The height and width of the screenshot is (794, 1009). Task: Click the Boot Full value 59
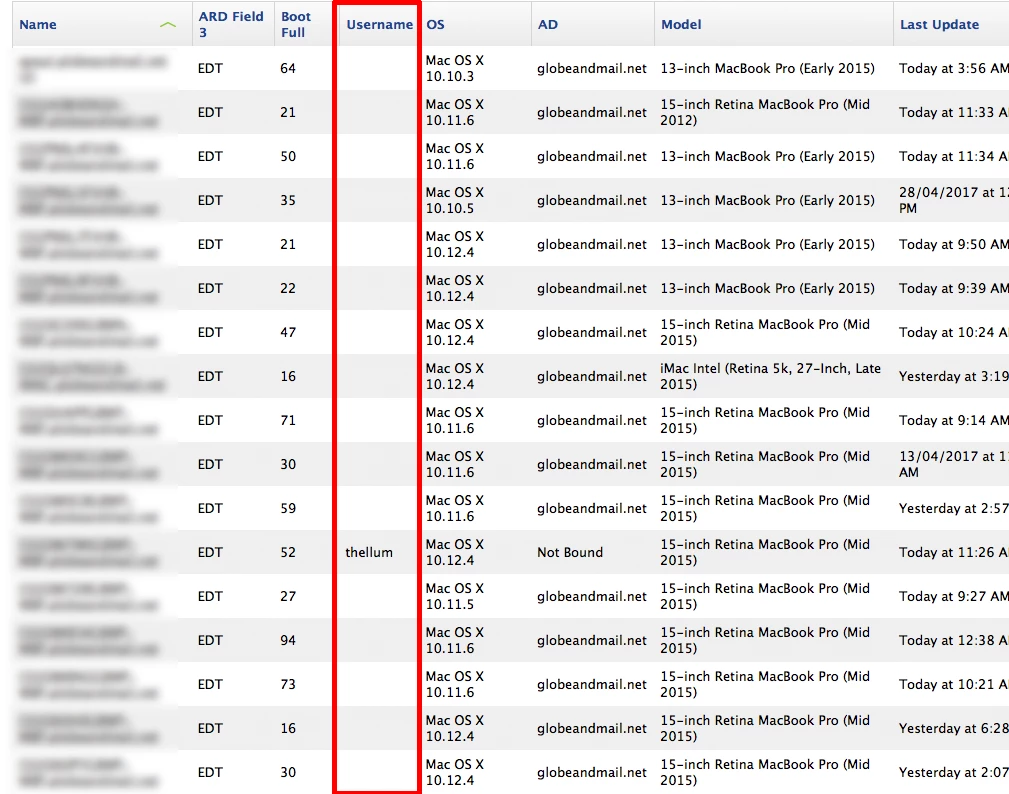[x=288, y=508]
